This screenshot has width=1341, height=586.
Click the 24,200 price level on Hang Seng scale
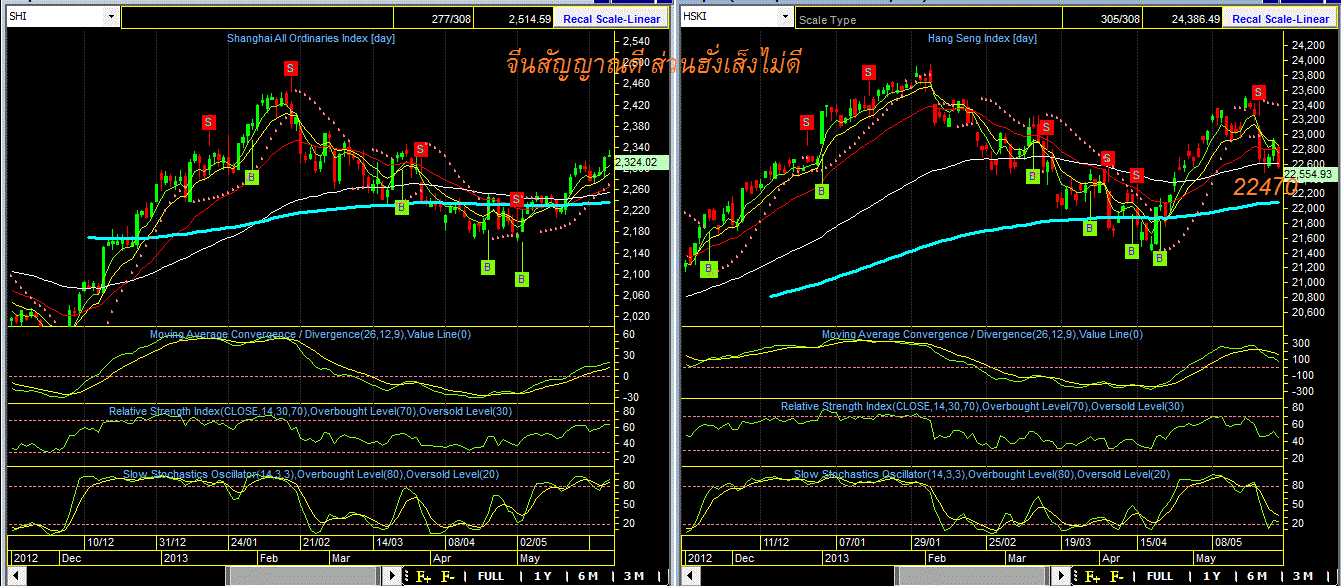click(1308, 46)
